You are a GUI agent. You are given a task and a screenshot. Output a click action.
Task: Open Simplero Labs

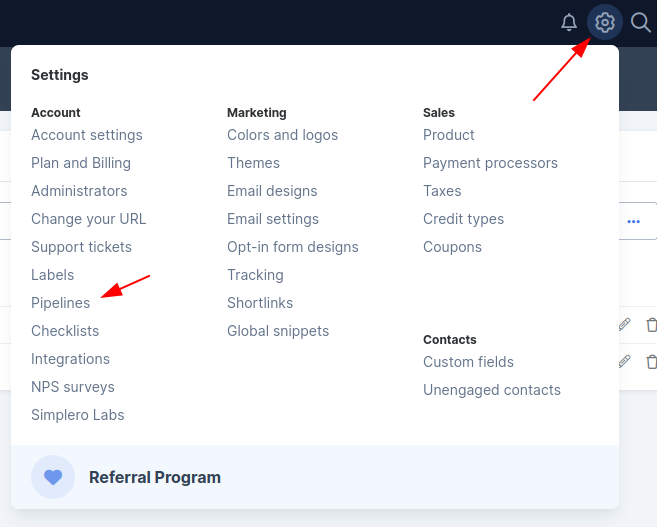78,415
